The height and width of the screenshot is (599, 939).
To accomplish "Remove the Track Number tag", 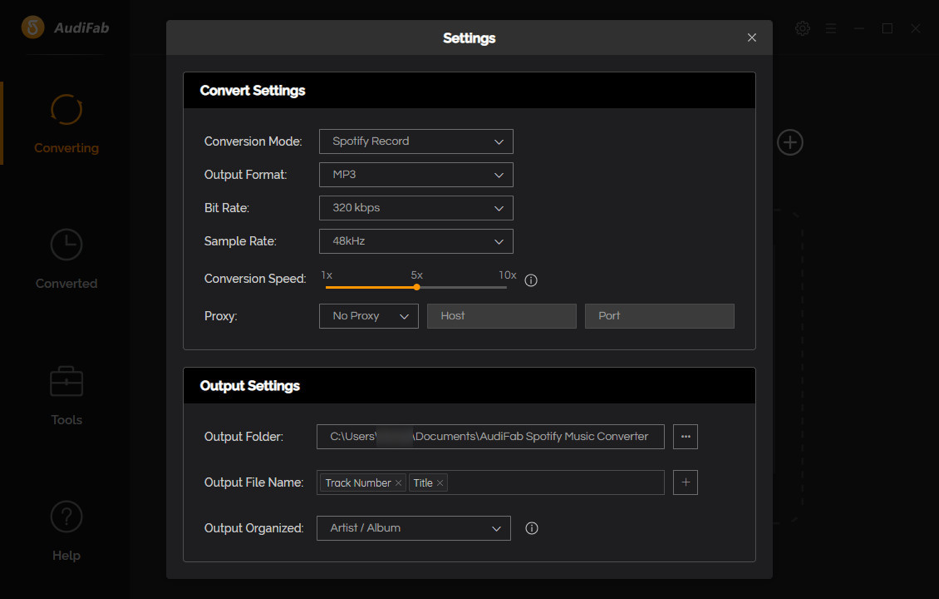I will pyautogui.click(x=398, y=484).
